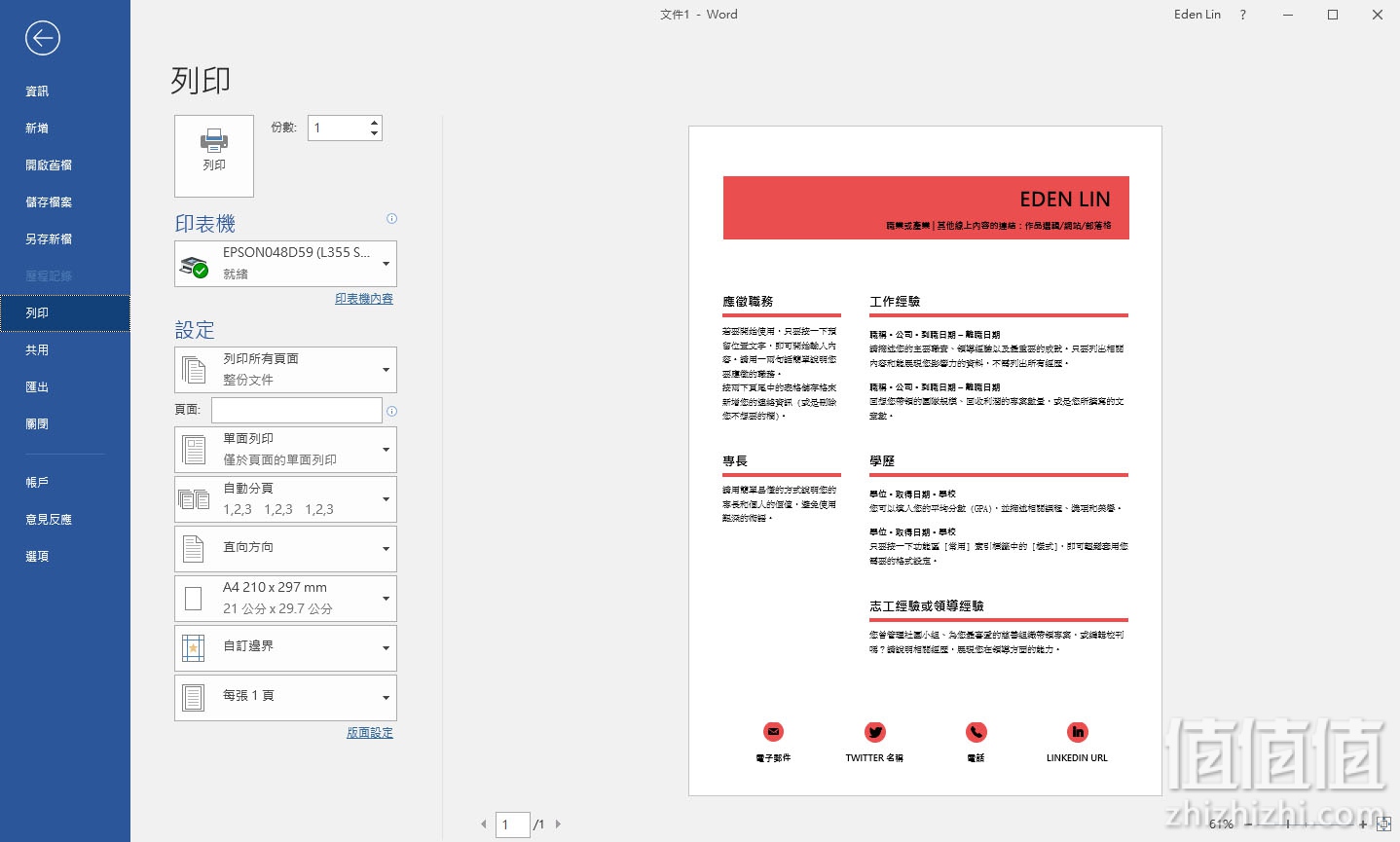Screen dimensions: 1400x842
Task: Click the LinkedIn icon in the resume preview
Action: click(1078, 732)
